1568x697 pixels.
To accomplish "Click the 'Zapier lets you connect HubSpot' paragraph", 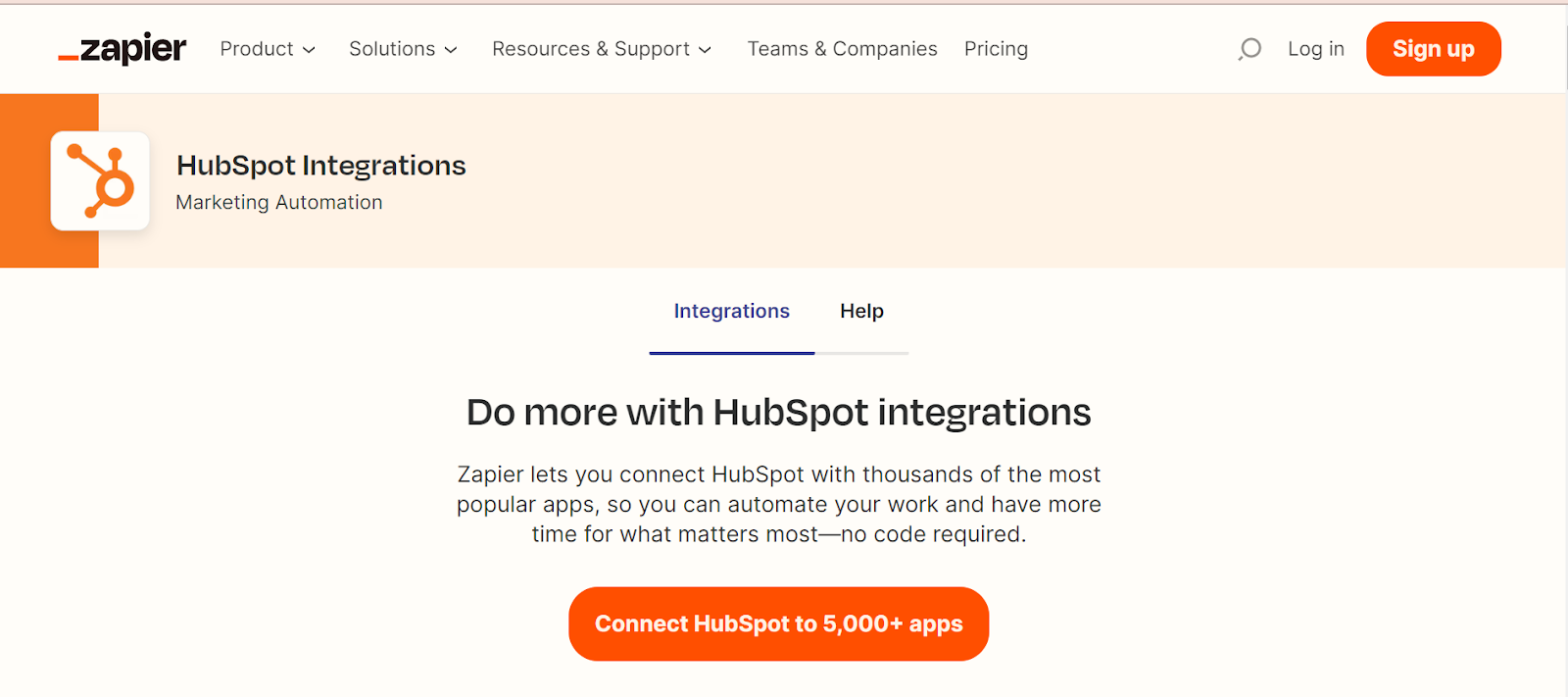I will click(x=778, y=504).
